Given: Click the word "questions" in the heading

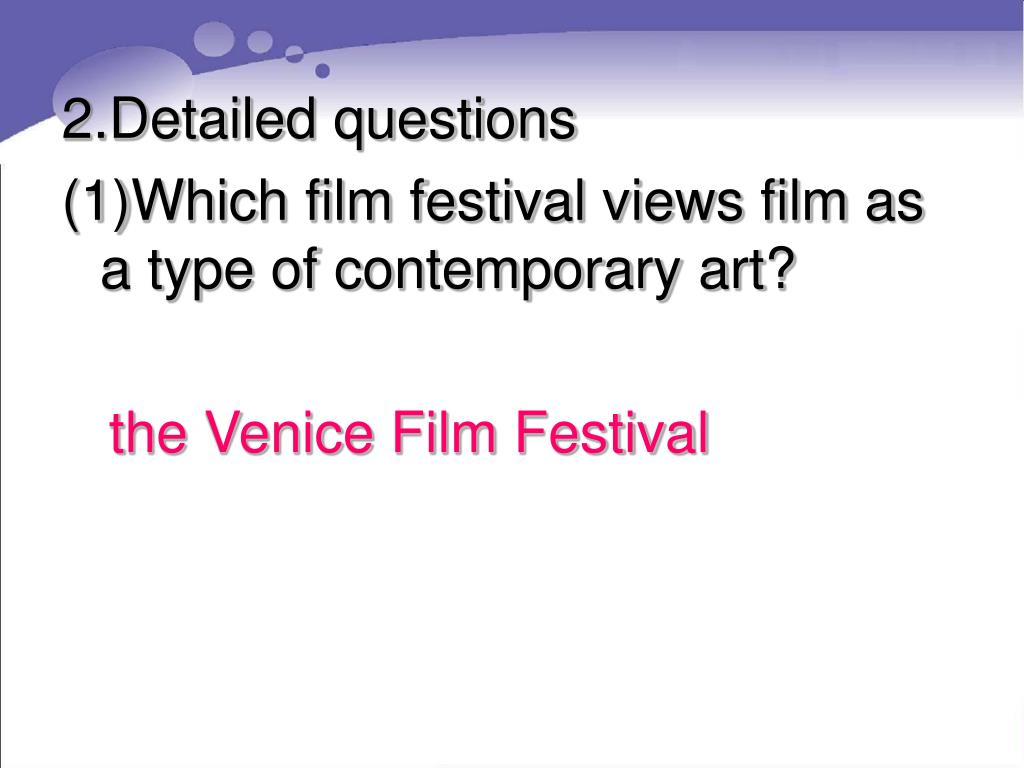Looking at the screenshot, I should coord(455,122).
